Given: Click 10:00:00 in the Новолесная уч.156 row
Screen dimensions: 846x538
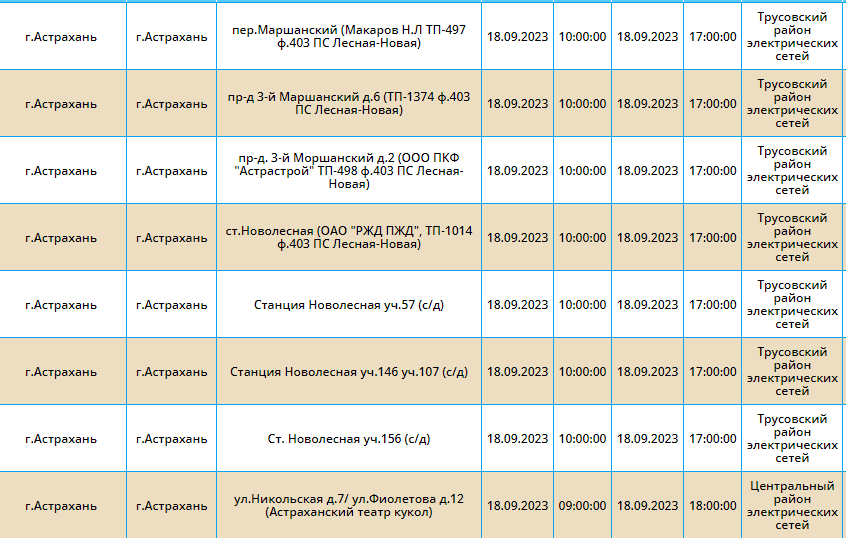Looking at the screenshot, I should [x=582, y=439].
